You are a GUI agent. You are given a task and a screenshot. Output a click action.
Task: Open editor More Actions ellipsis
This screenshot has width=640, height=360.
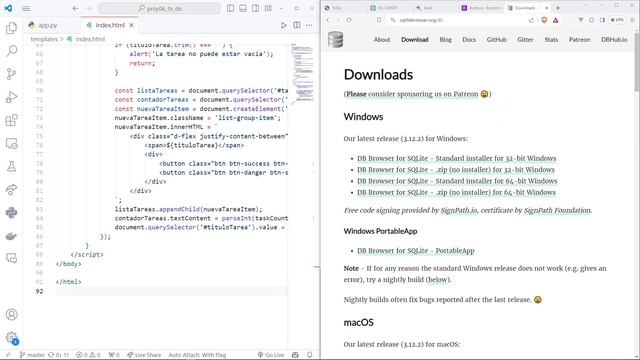[x=309, y=25]
